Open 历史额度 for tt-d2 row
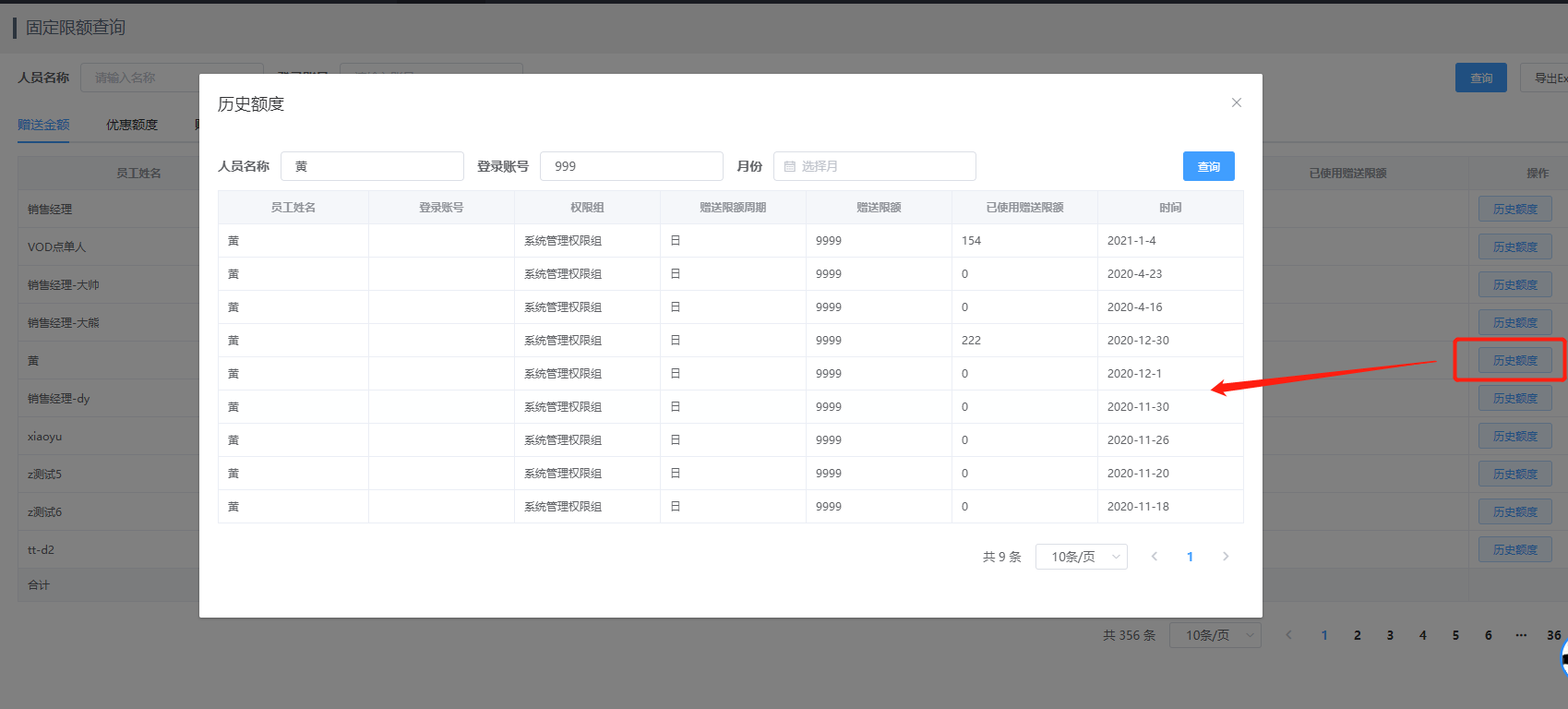 coord(1515,549)
